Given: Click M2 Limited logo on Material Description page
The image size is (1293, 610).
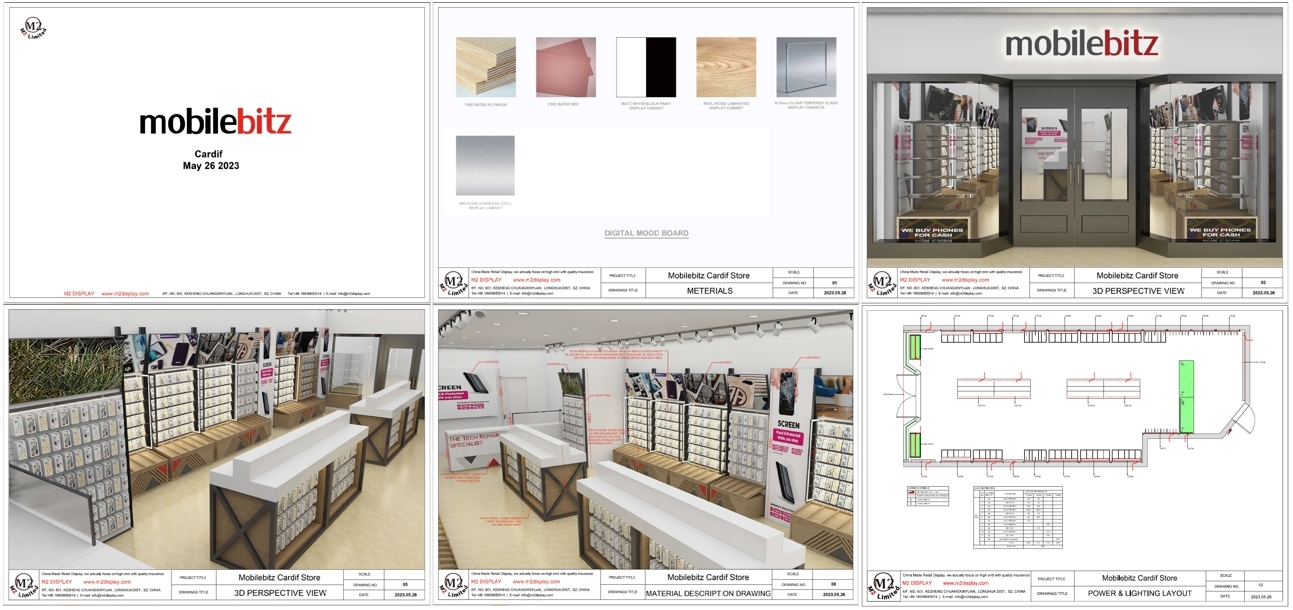Looking at the screenshot, I should pyautogui.click(x=454, y=585).
